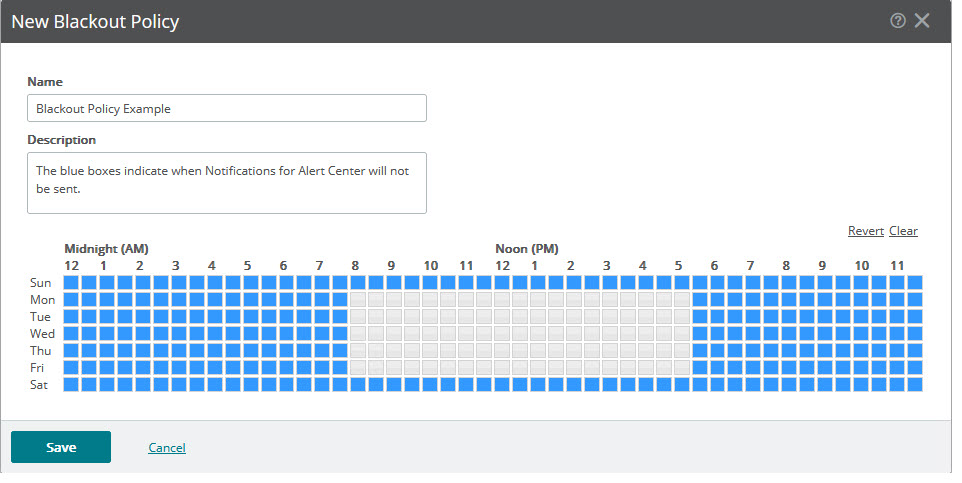Toggle the Wednesday 3 AM blue box
Screen dimensions: 962x483
[x=179, y=333]
